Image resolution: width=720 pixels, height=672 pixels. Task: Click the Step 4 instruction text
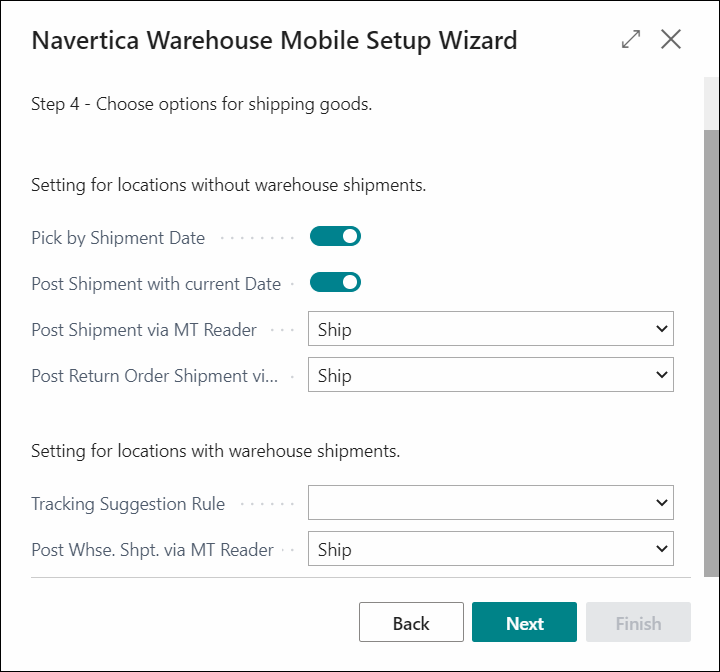click(202, 104)
